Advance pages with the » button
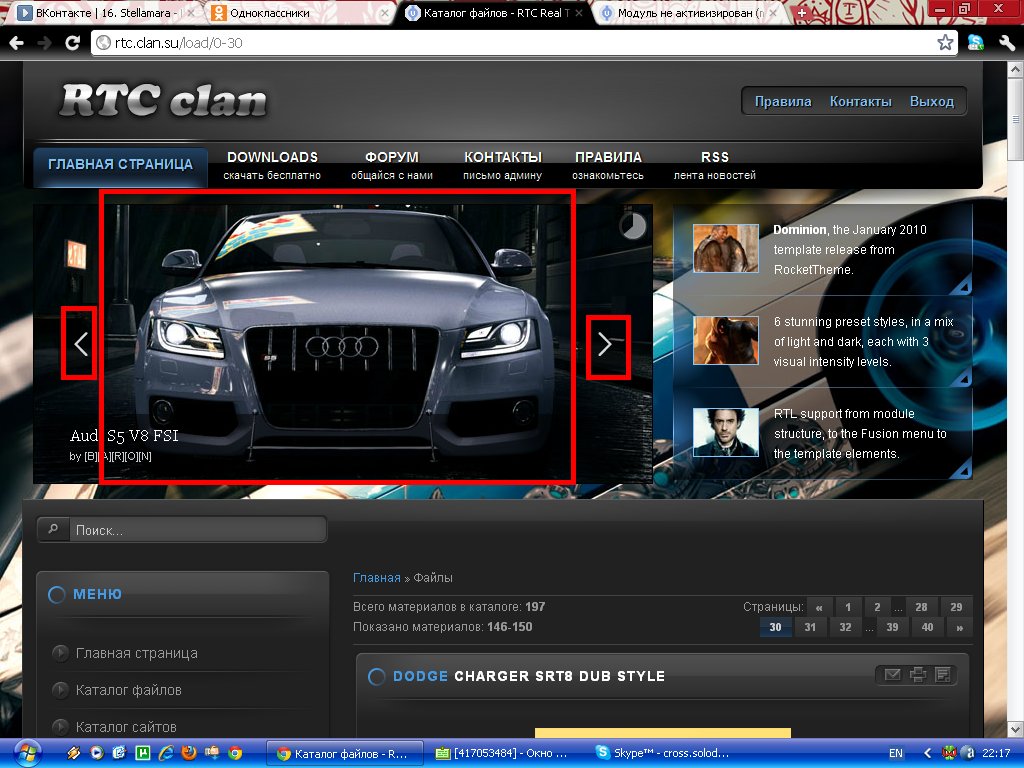This screenshot has height=768, width=1024. [x=959, y=627]
